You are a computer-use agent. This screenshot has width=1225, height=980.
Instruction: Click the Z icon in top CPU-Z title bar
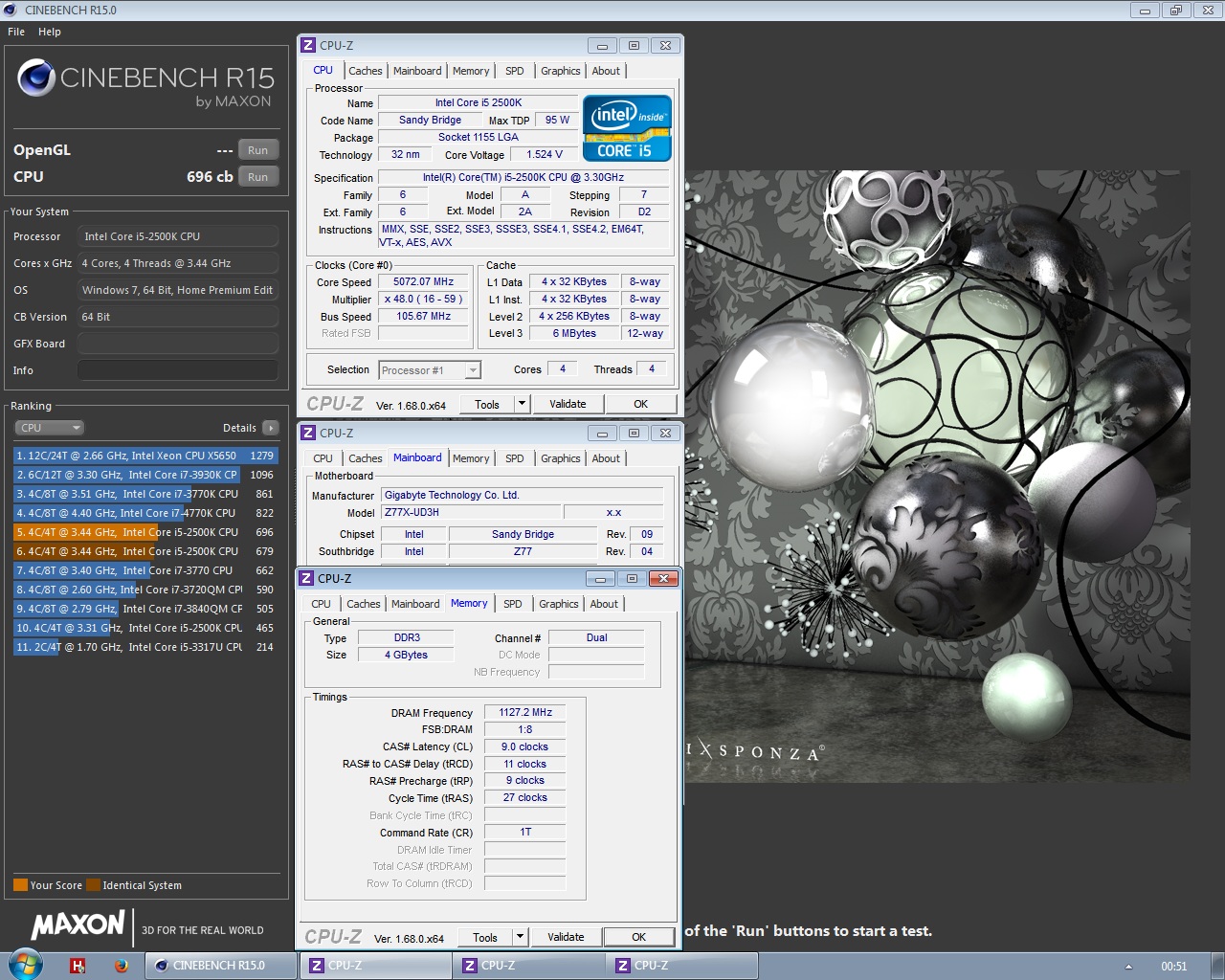pos(308,45)
